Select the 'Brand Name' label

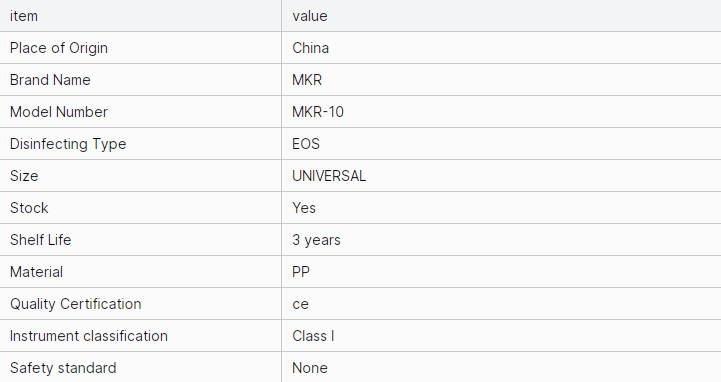50,80
